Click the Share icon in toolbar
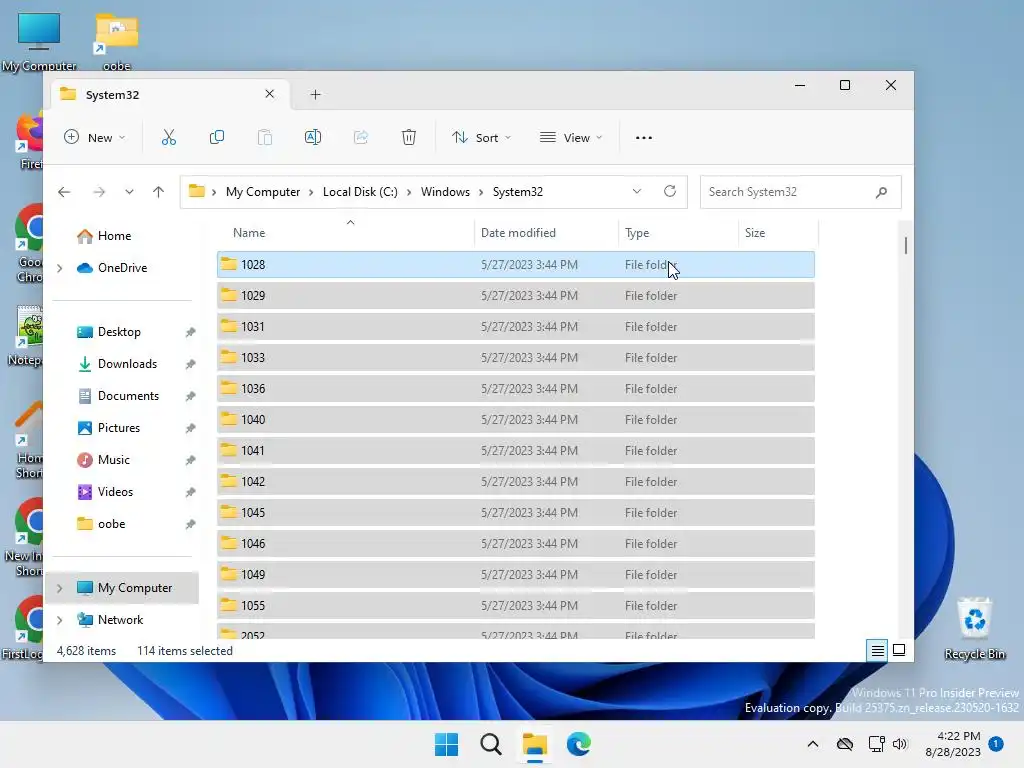 pos(360,137)
